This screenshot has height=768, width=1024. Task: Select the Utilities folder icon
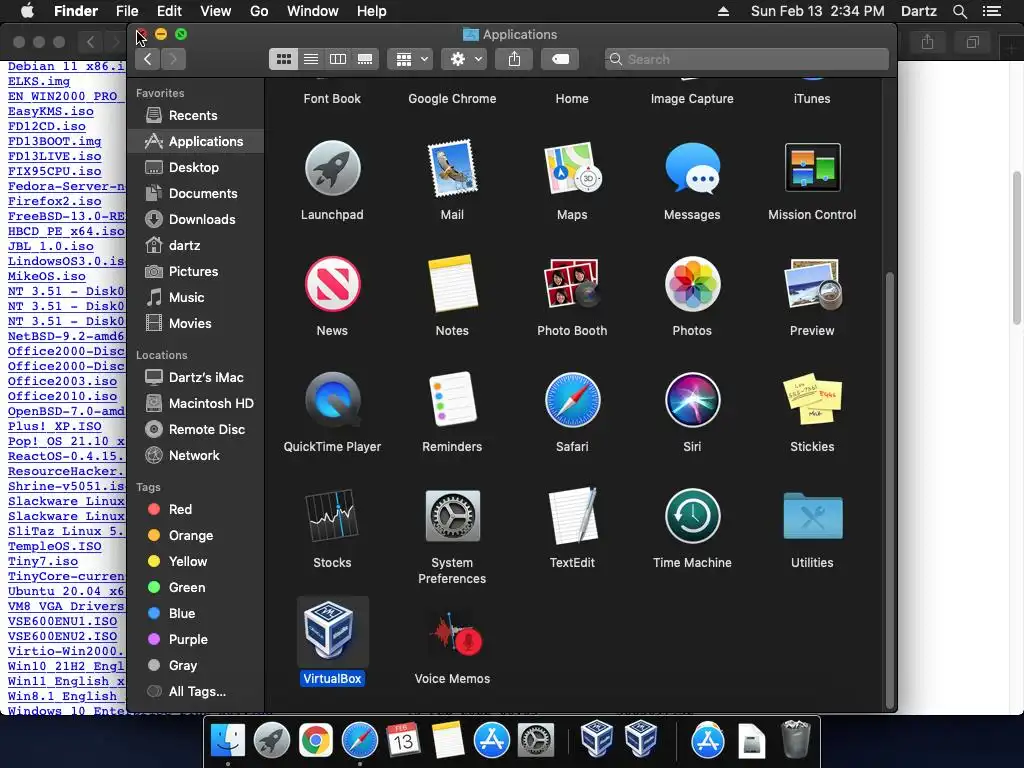click(x=812, y=516)
